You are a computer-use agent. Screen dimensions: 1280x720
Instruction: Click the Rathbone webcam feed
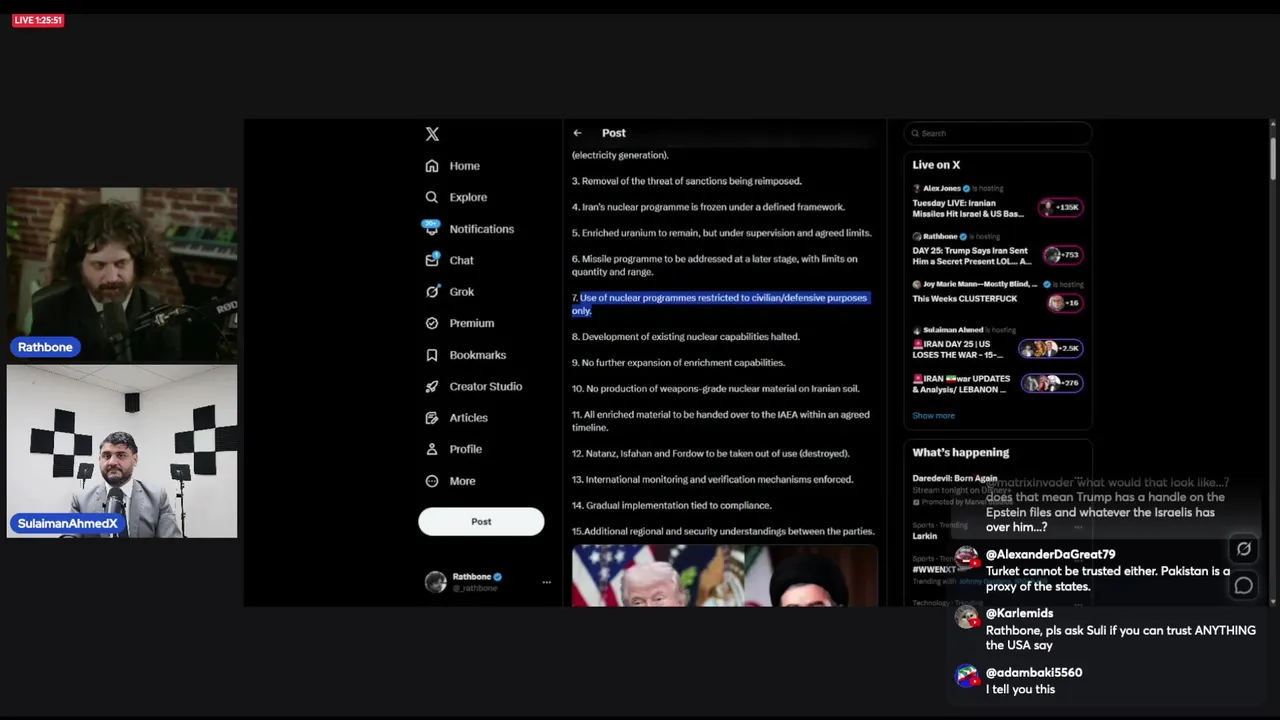pos(122,273)
